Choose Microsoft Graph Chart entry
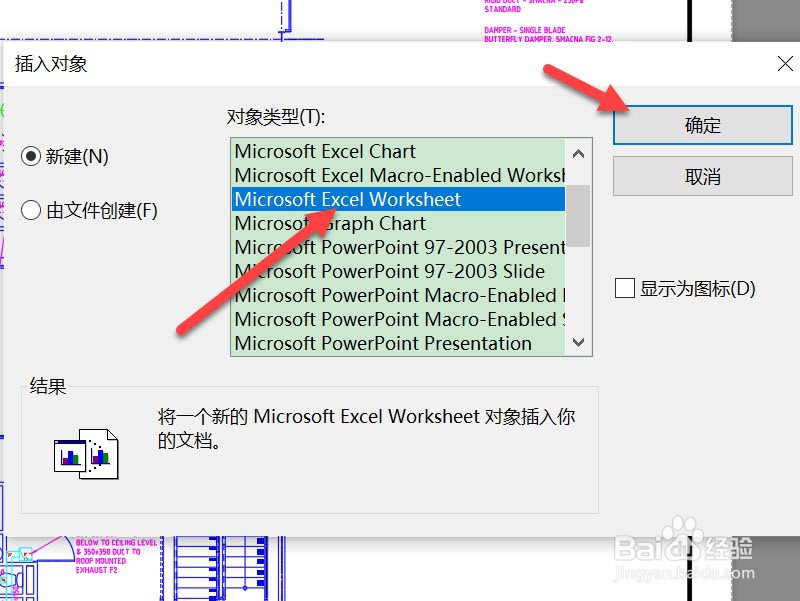The width and height of the screenshot is (800, 601). click(398, 223)
